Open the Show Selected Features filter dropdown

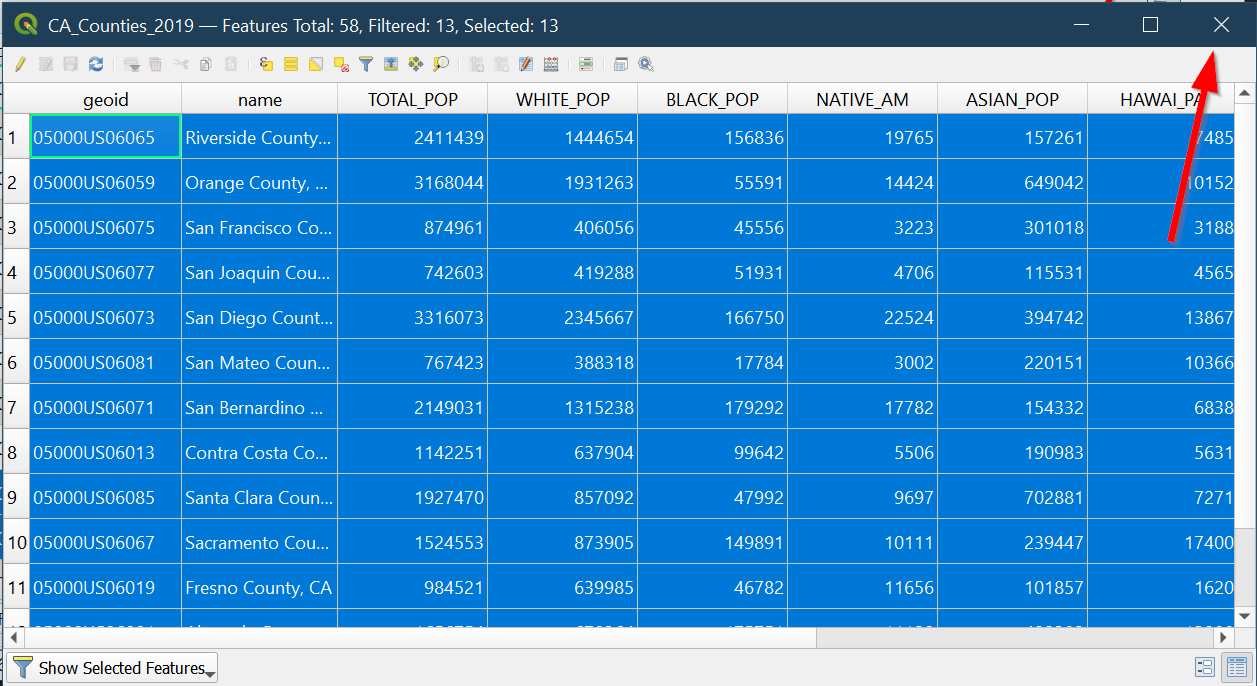pos(112,668)
